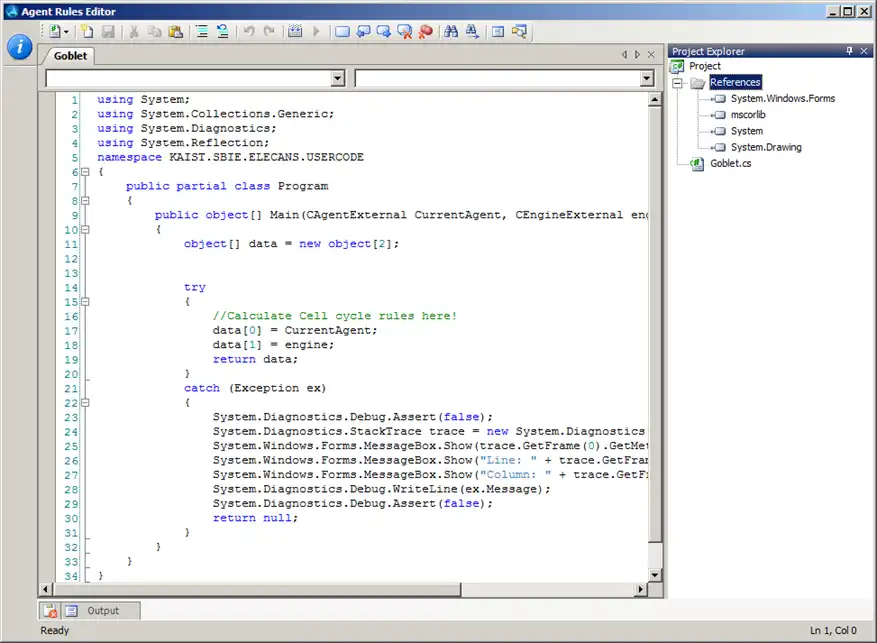Click the horizontal scrollbar thumb
The height and width of the screenshot is (643, 877).
click(x=257, y=589)
